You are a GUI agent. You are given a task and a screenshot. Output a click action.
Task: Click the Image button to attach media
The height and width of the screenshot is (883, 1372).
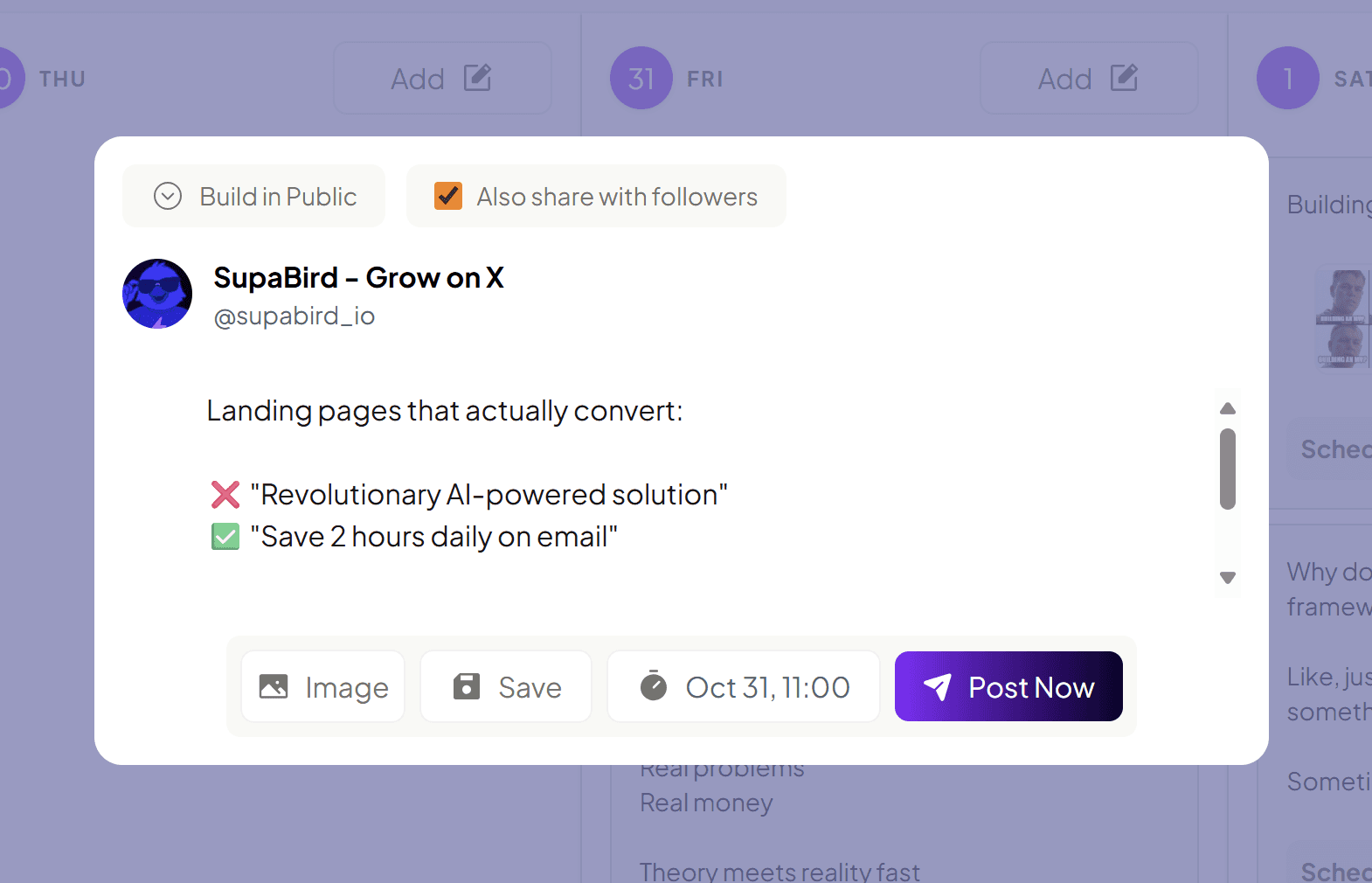point(323,686)
